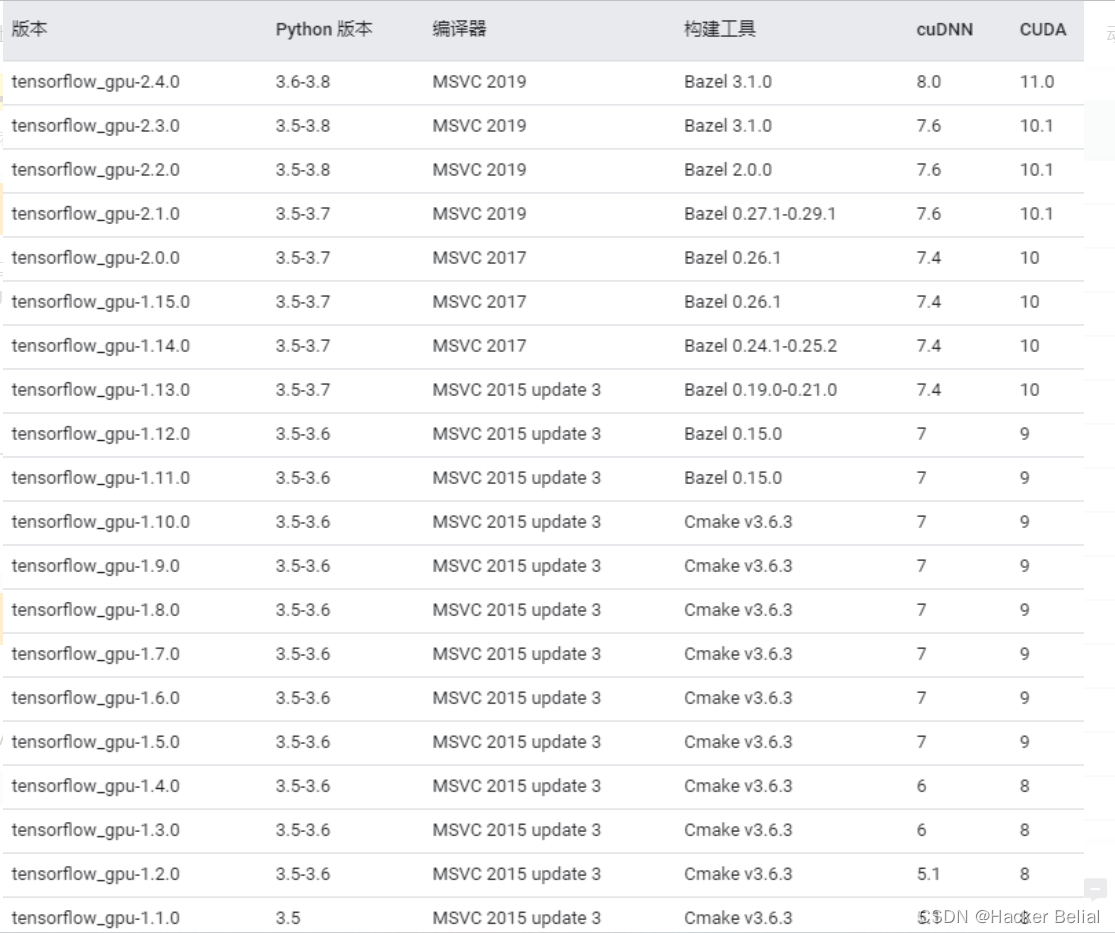The image size is (1115, 933).
Task: Select the tensorflow_gpu-2.3.0 cell
Action: click(95, 126)
